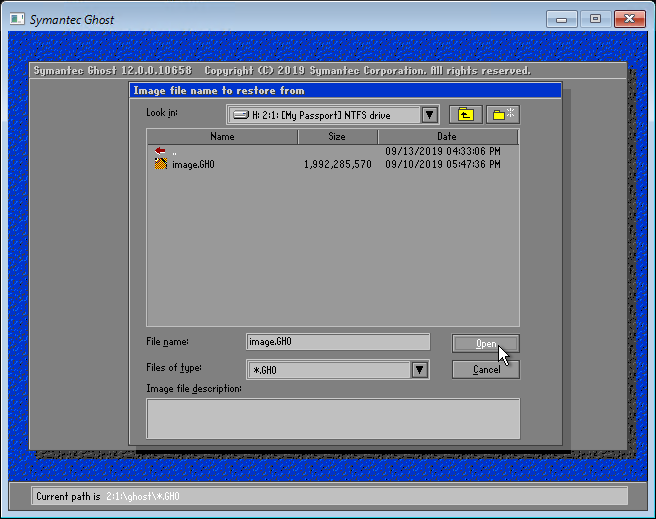Create a new folder icon
This screenshot has width=656, height=519.
(503, 115)
